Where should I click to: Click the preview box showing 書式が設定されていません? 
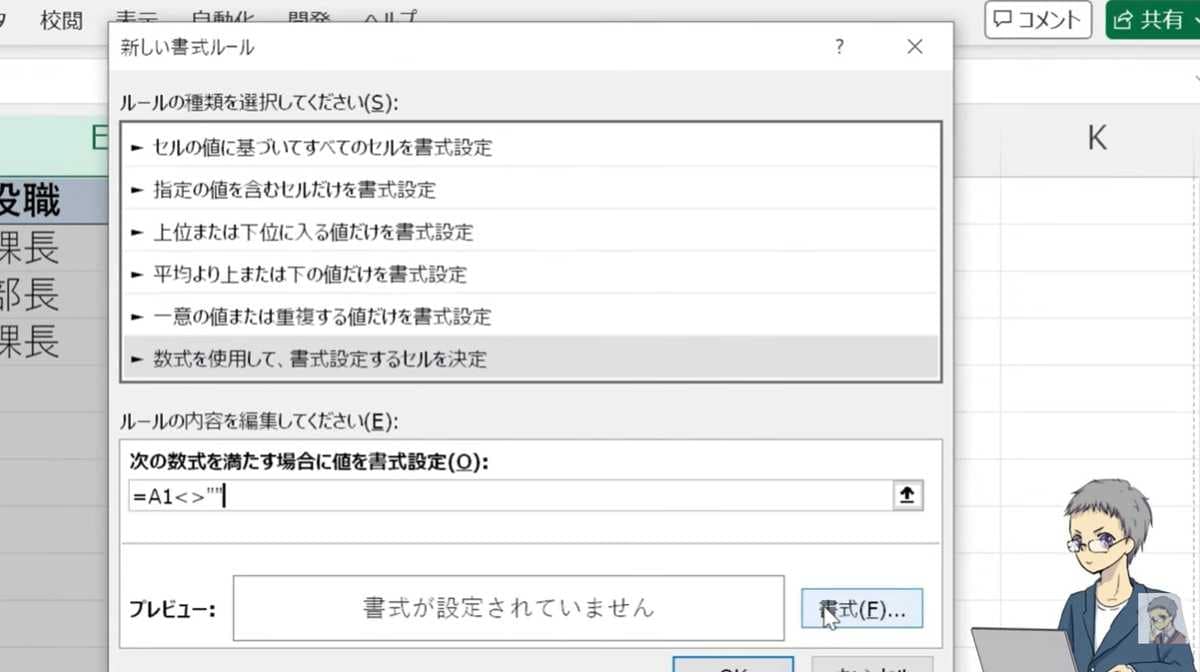pyautogui.click(x=508, y=607)
